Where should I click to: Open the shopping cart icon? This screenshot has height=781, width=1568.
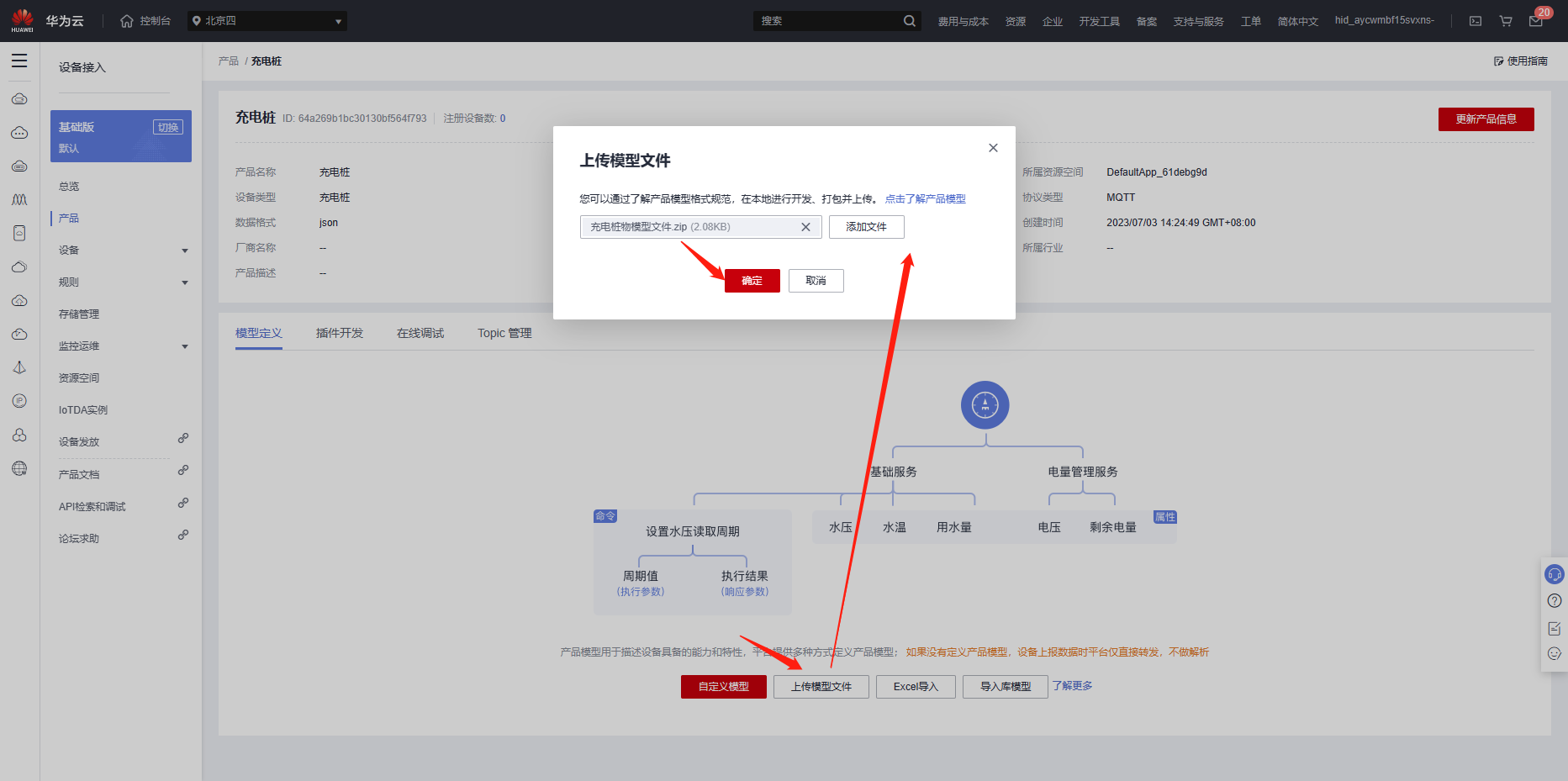[1506, 21]
